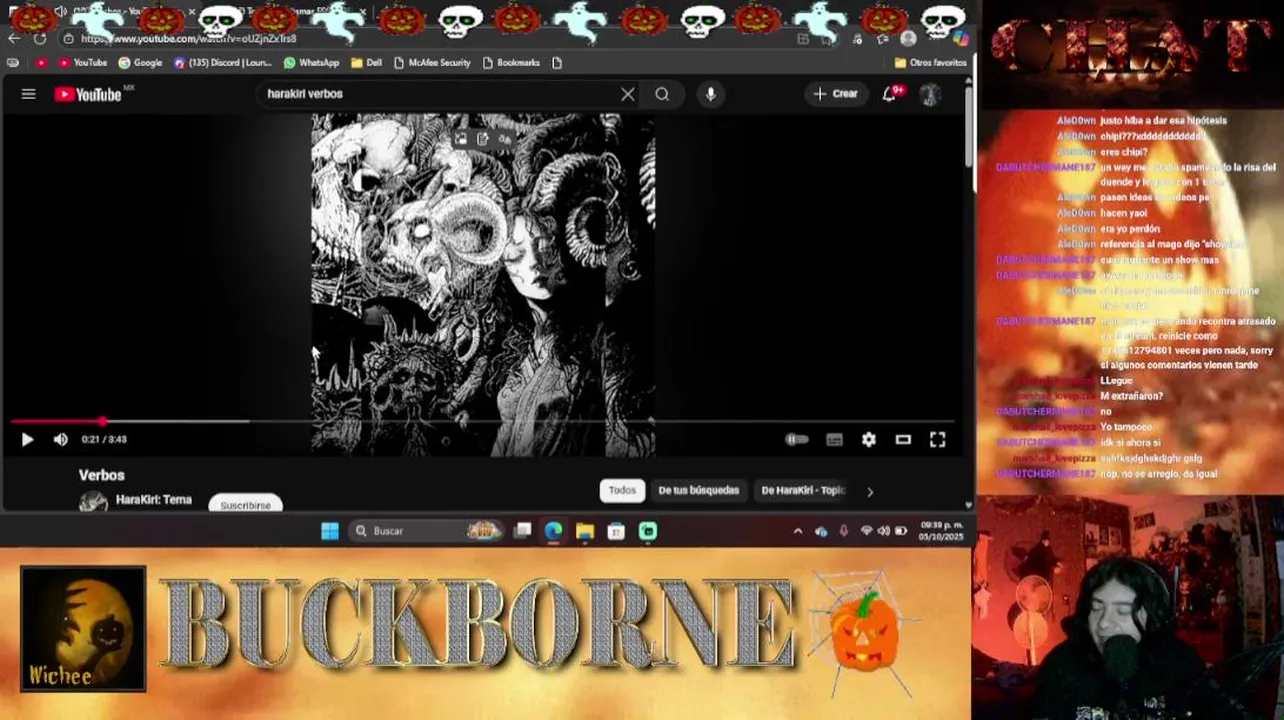
Task: Click the video time 0:21 / 3:43
Action: pos(104,439)
